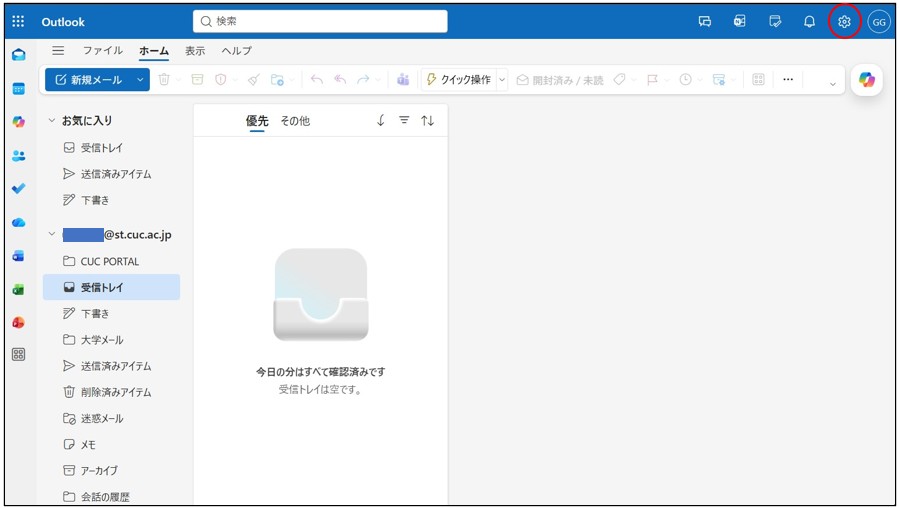Open the 表示 ribbon tab
The height and width of the screenshot is (508, 899).
pyautogui.click(x=195, y=51)
